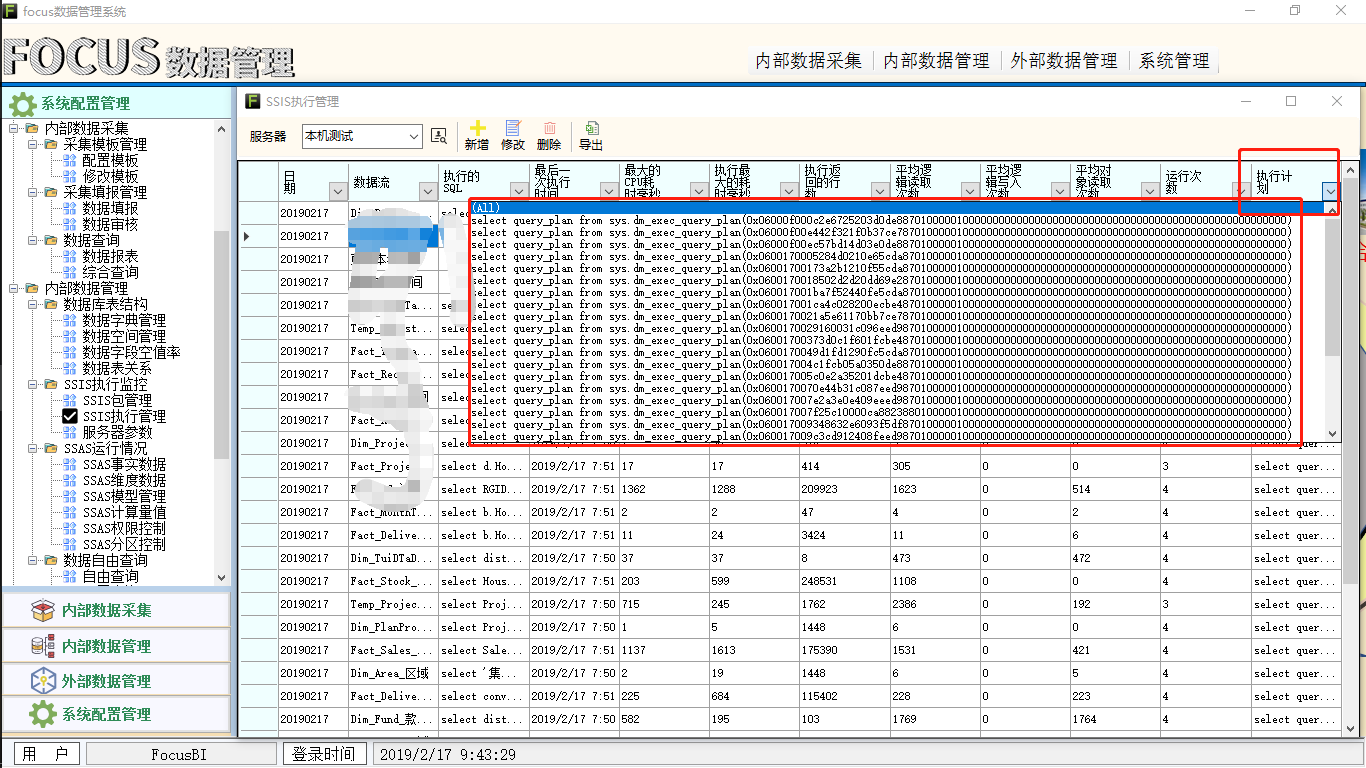Click the 内部数据管理 button in bottom-left panel
This screenshot has width=1366, height=768.
116,646
